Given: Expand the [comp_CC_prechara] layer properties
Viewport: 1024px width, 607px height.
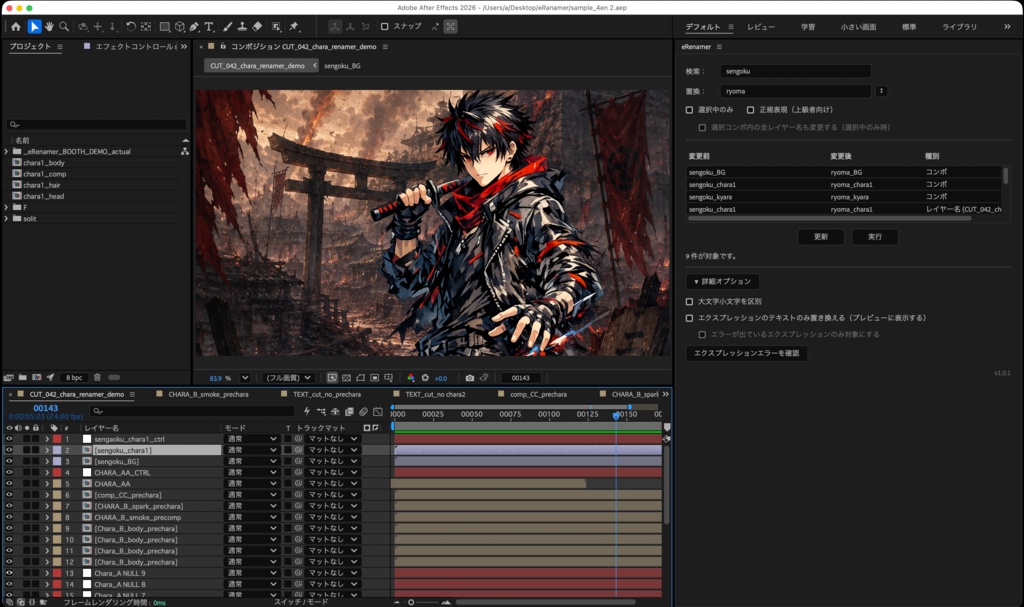Looking at the screenshot, I should tap(47, 495).
